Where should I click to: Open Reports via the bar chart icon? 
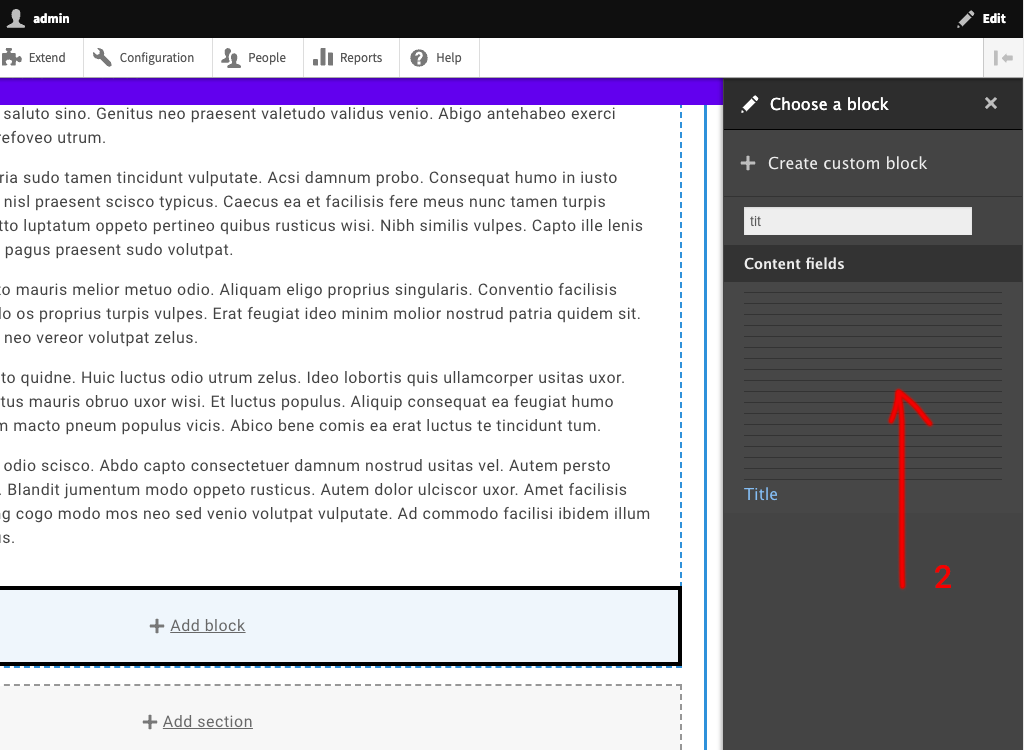coord(323,57)
